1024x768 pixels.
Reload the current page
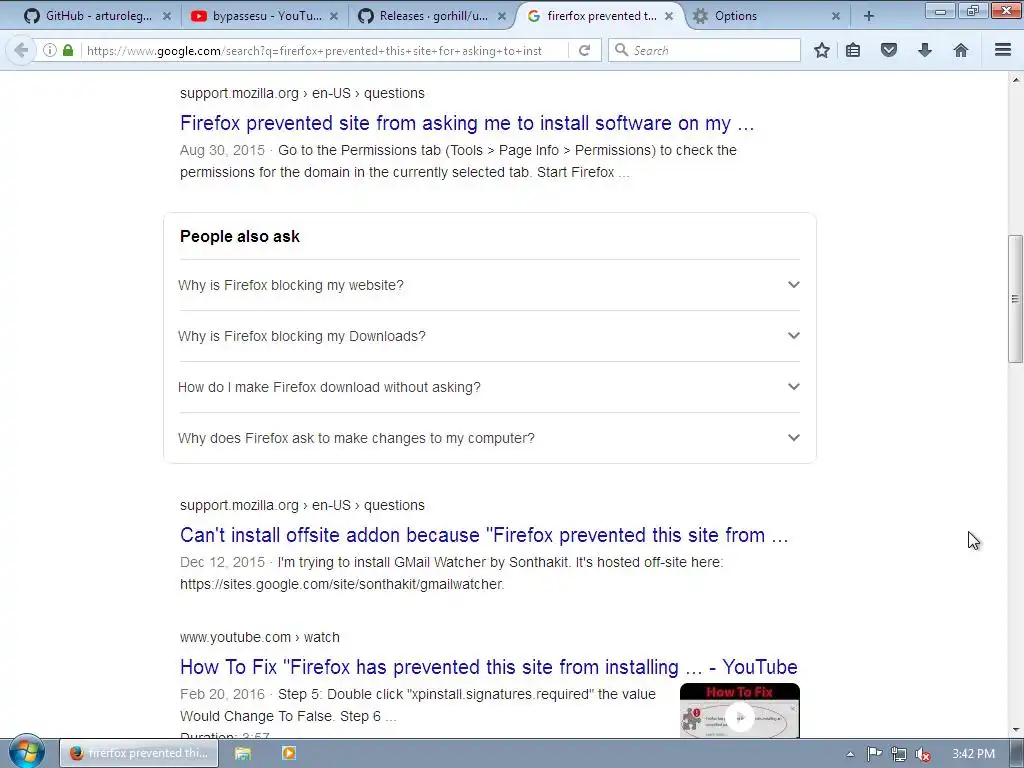pos(584,50)
